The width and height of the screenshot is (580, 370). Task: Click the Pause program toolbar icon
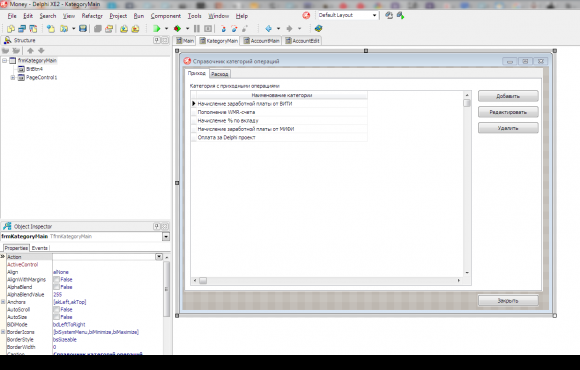coord(197,28)
